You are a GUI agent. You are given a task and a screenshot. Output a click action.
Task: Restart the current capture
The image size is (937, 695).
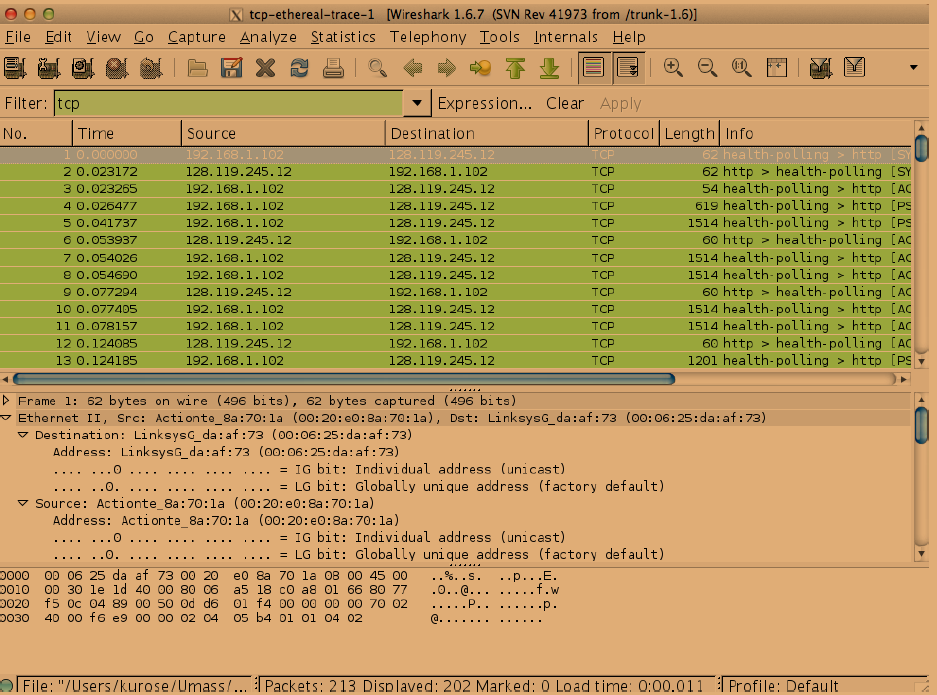pyautogui.click(x=152, y=68)
